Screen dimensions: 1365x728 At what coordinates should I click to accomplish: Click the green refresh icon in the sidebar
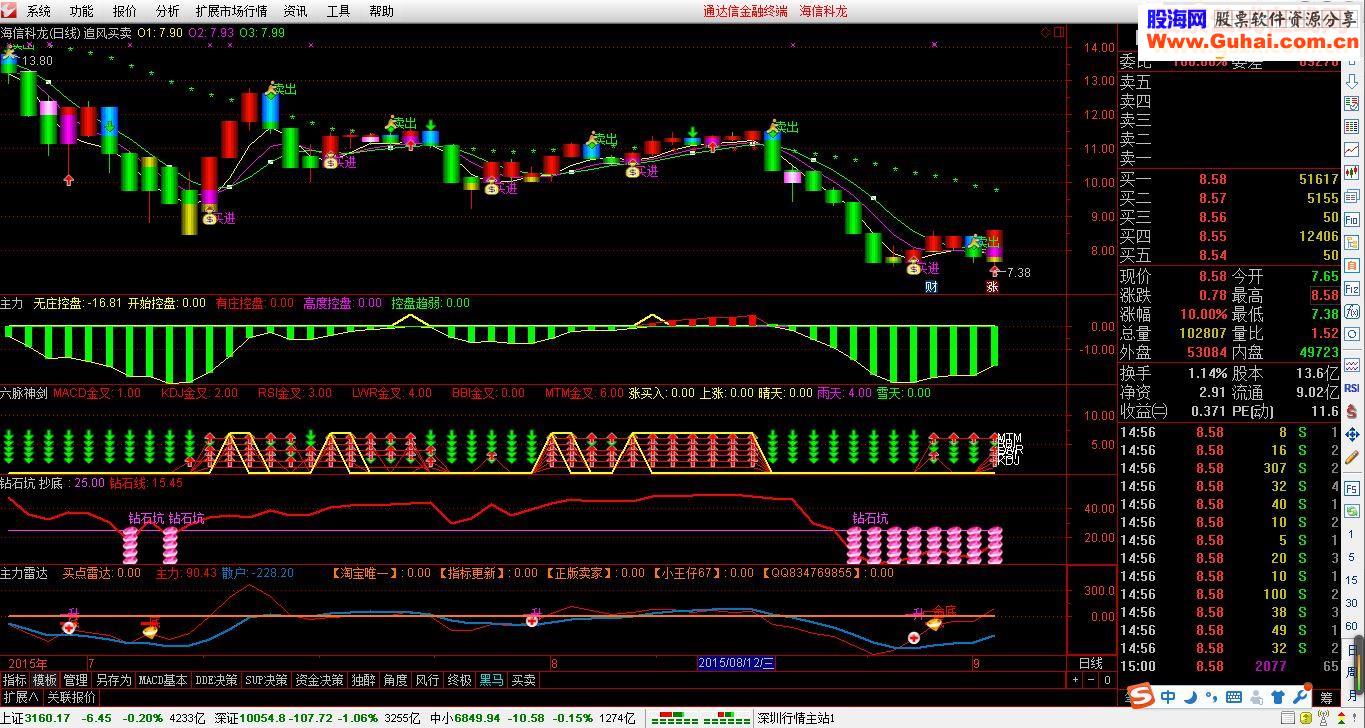[1352, 512]
